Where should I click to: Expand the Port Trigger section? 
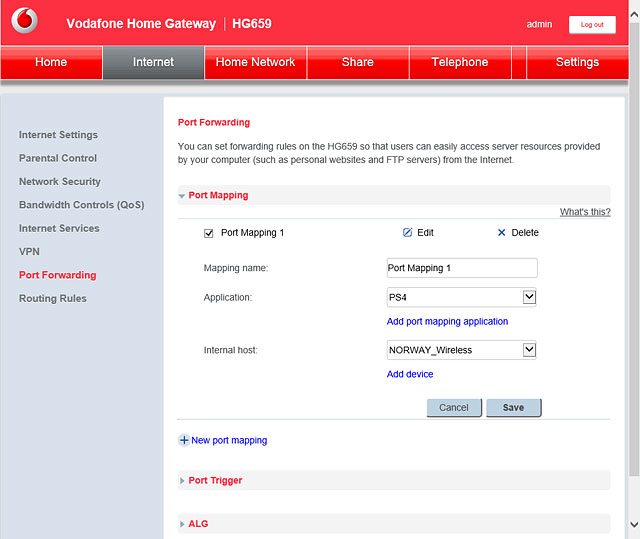[x=394, y=480]
